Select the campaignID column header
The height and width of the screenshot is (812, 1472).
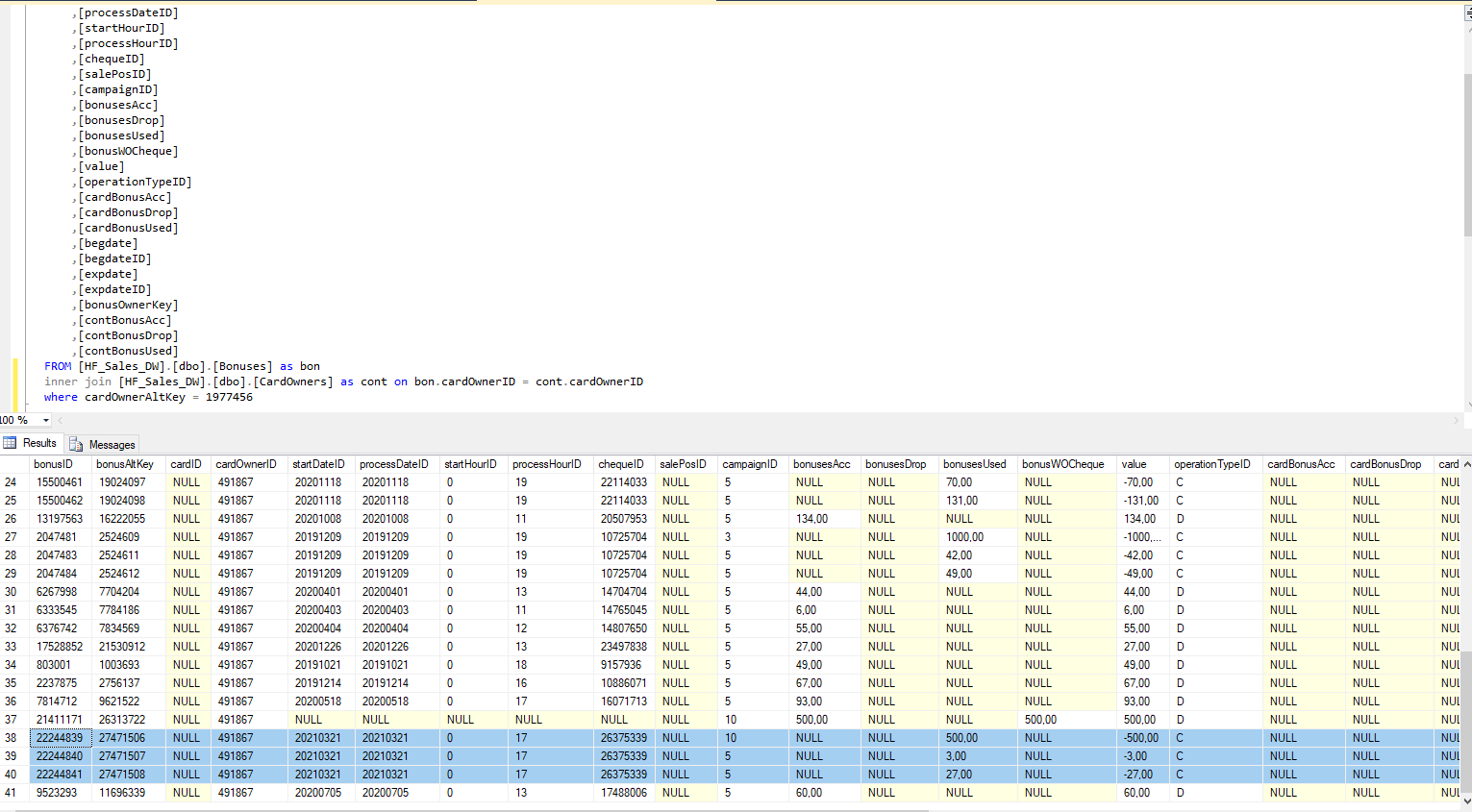[x=749, y=464]
